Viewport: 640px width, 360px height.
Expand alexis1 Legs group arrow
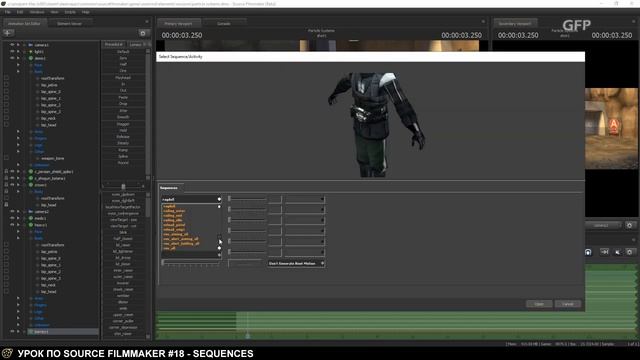18,145
